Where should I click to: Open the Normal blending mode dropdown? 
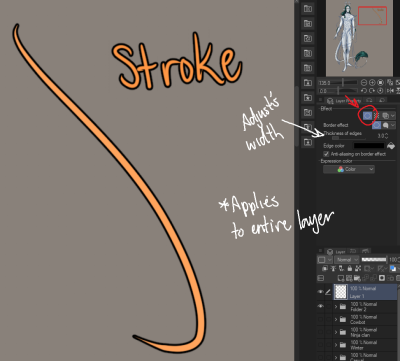(x=346, y=259)
